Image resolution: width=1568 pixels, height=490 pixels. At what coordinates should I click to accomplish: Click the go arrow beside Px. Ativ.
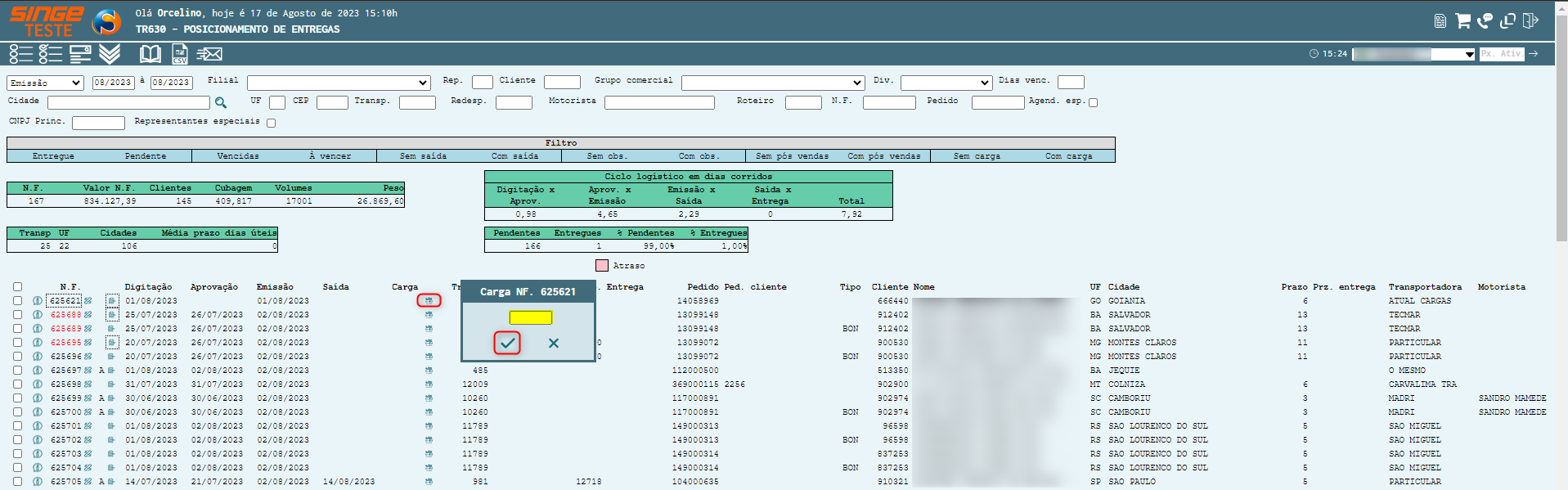point(1534,54)
